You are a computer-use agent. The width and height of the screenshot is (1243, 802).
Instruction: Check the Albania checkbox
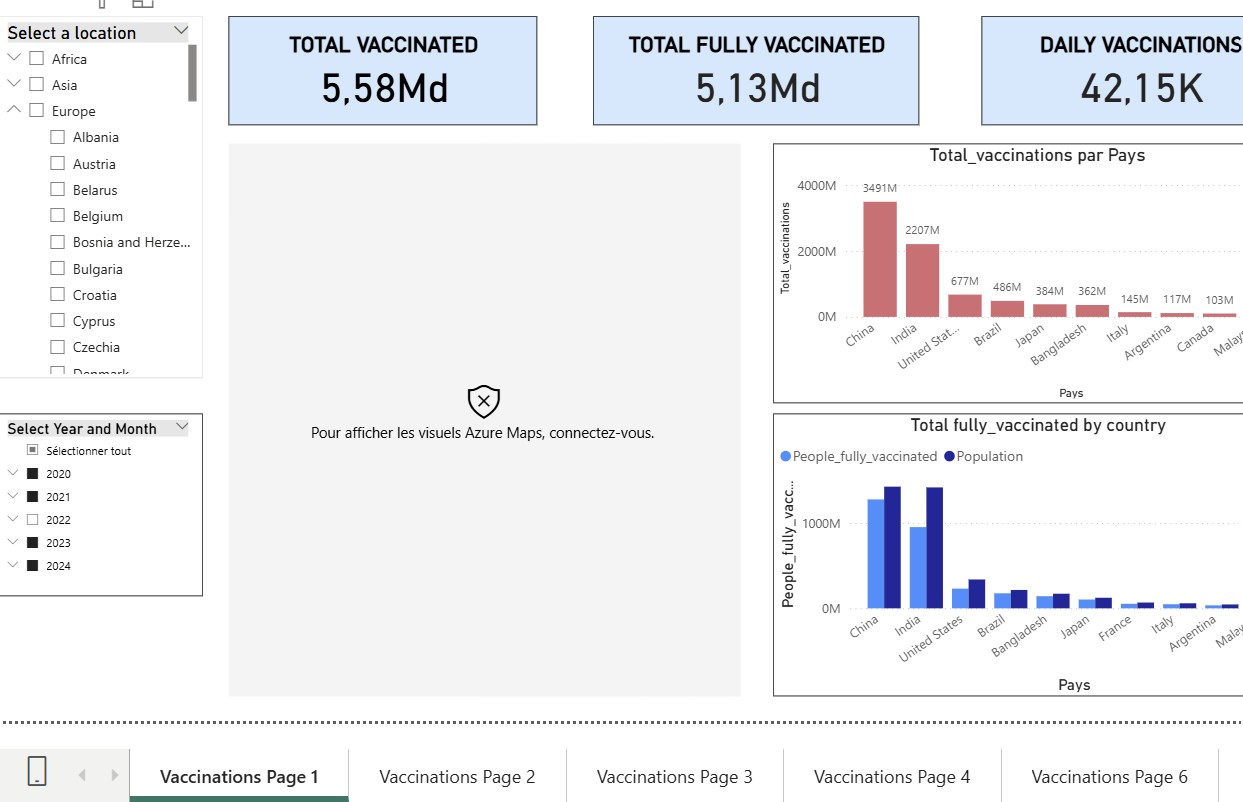57,137
